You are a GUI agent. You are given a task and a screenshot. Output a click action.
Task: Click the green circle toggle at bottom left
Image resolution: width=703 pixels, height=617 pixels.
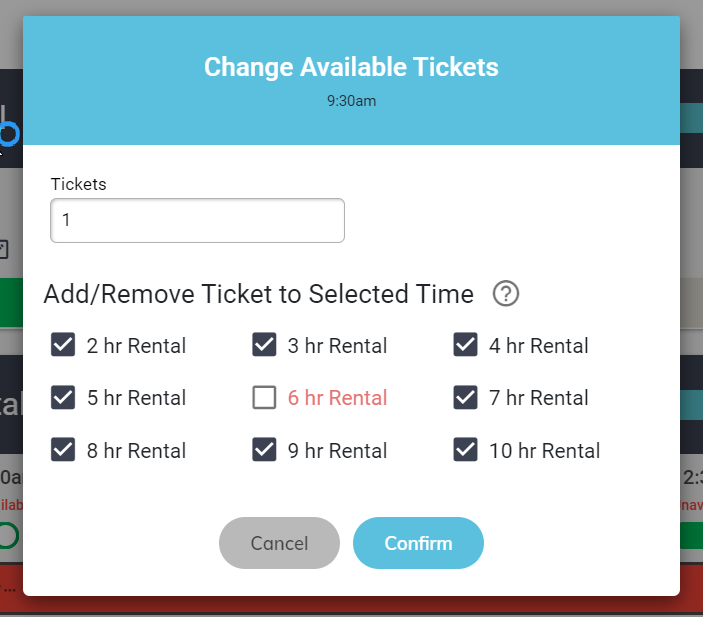click(8, 535)
